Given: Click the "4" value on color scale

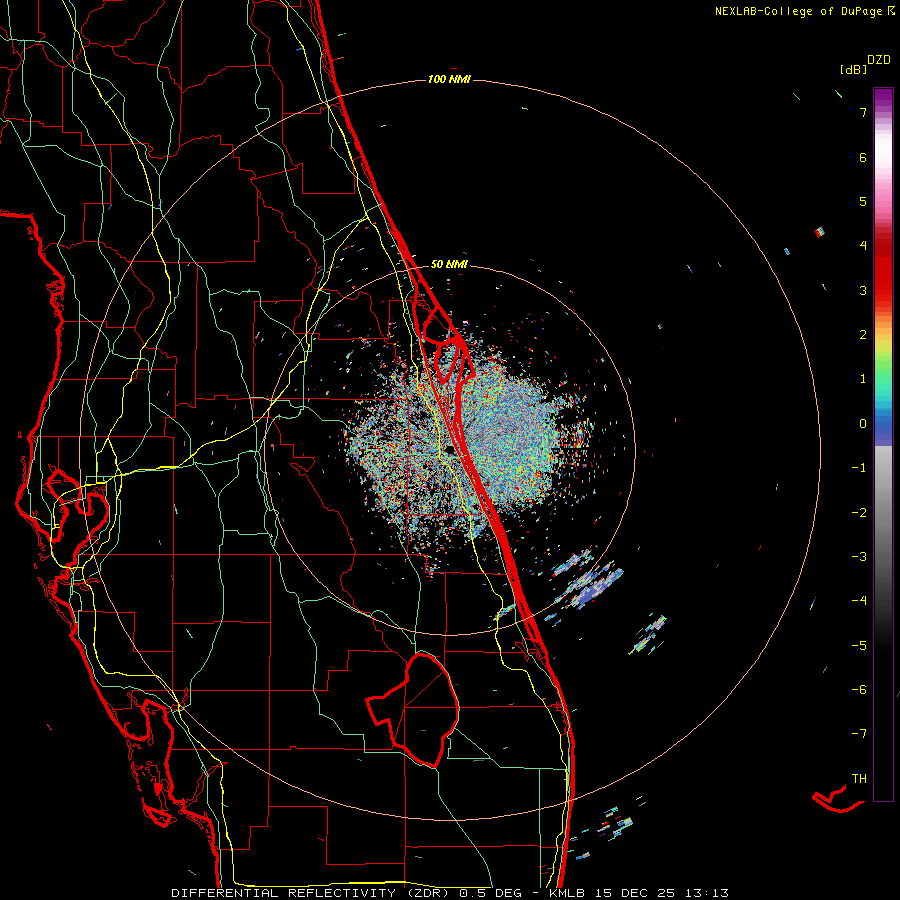Looking at the screenshot, I should pyautogui.click(x=863, y=246).
